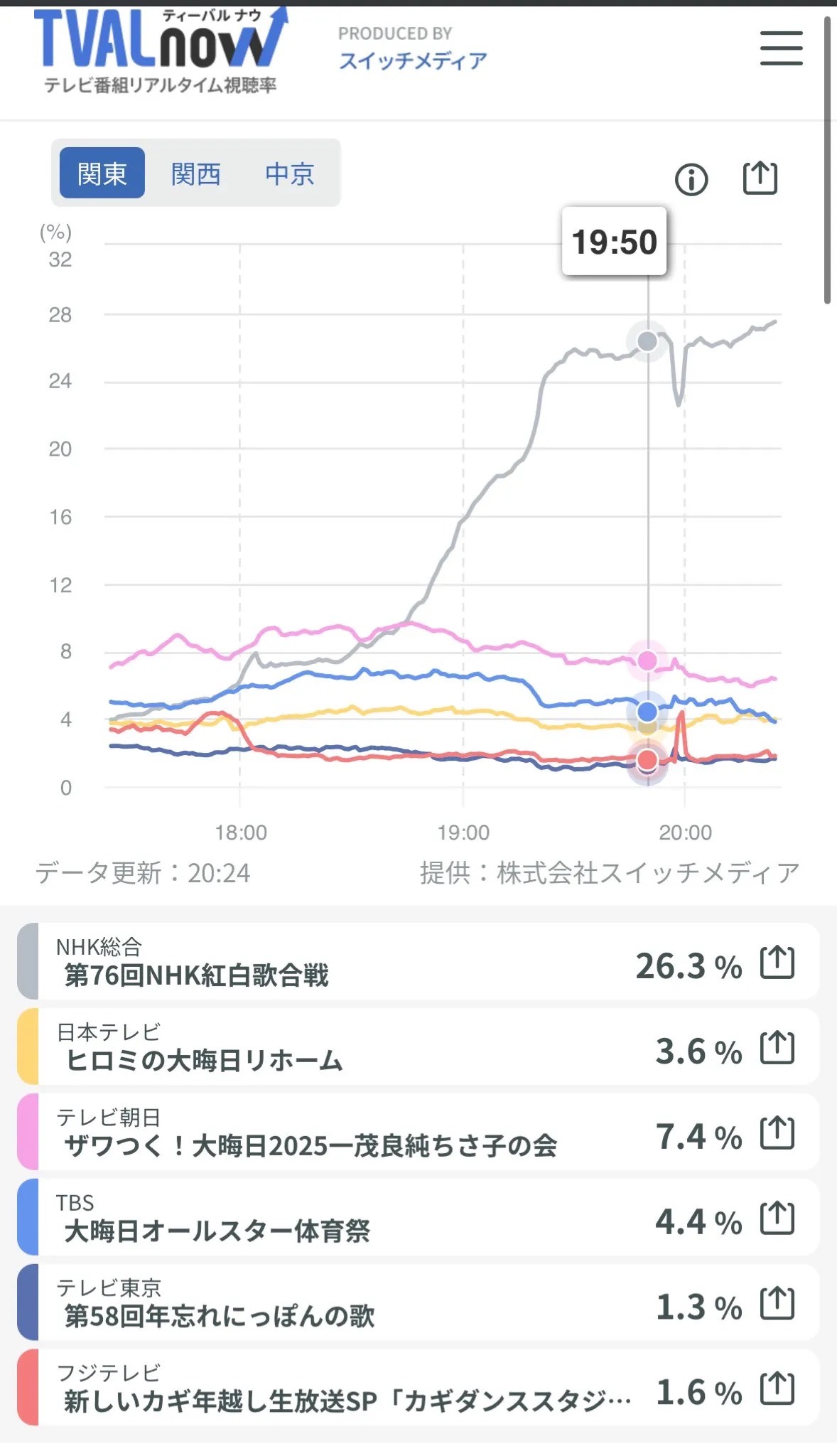Open the スイッチメディア producer link
The width and height of the screenshot is (837, 1456).
(413, 61)
